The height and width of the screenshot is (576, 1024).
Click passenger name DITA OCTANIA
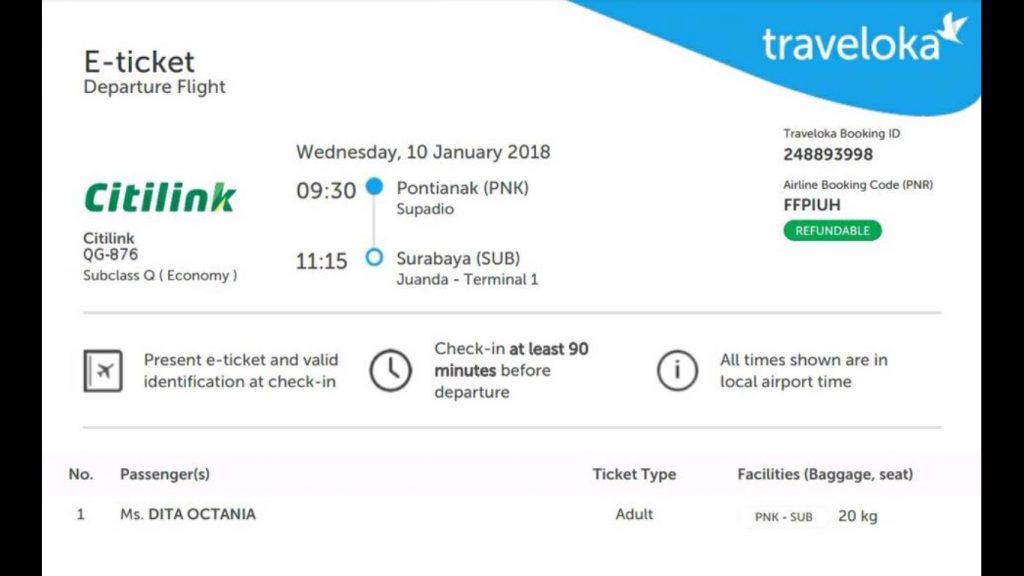tap(201, 514)
